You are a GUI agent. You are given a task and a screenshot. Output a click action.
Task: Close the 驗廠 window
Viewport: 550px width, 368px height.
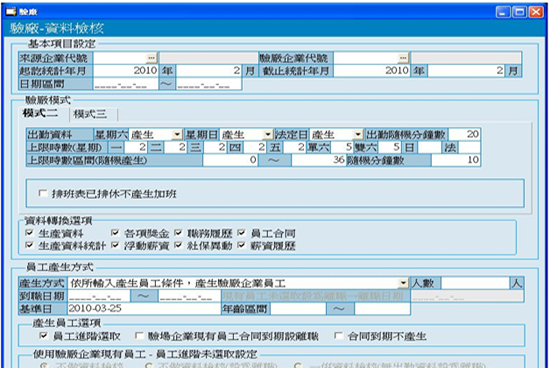click(x=536, y=12)
